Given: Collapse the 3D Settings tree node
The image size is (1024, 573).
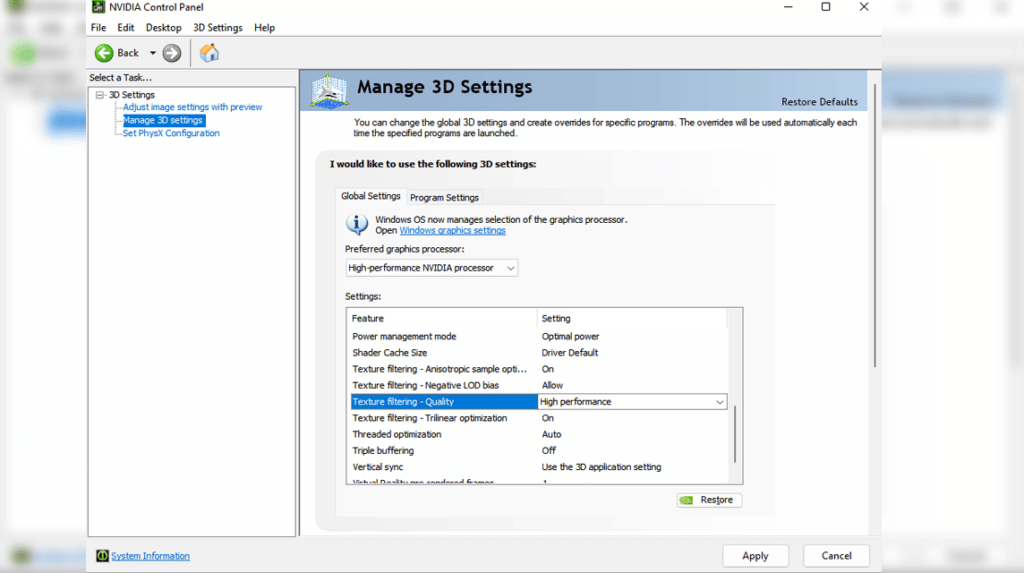Looking at the screenshot, I should coord(100,95).
